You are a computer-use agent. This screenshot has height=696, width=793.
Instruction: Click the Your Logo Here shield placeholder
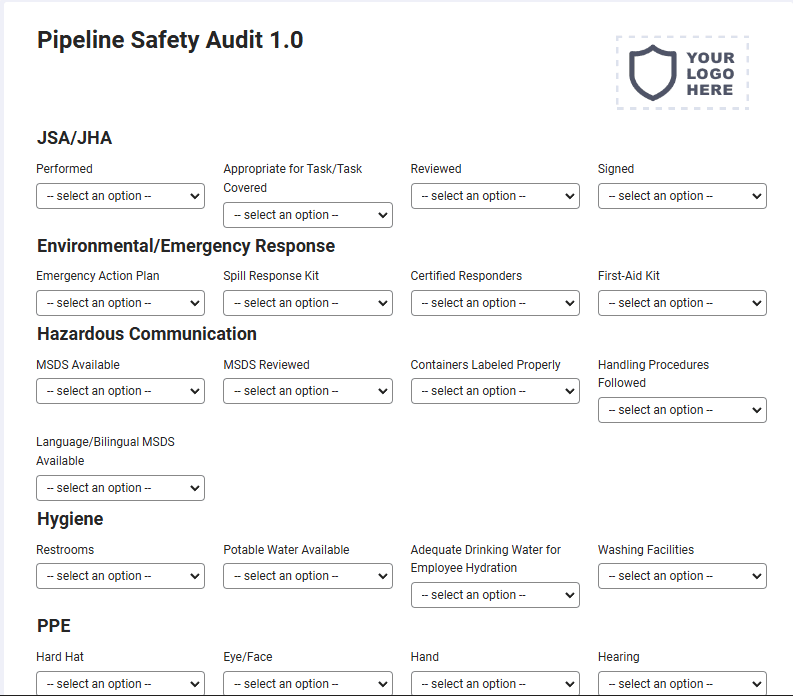(x=682, y=73)
